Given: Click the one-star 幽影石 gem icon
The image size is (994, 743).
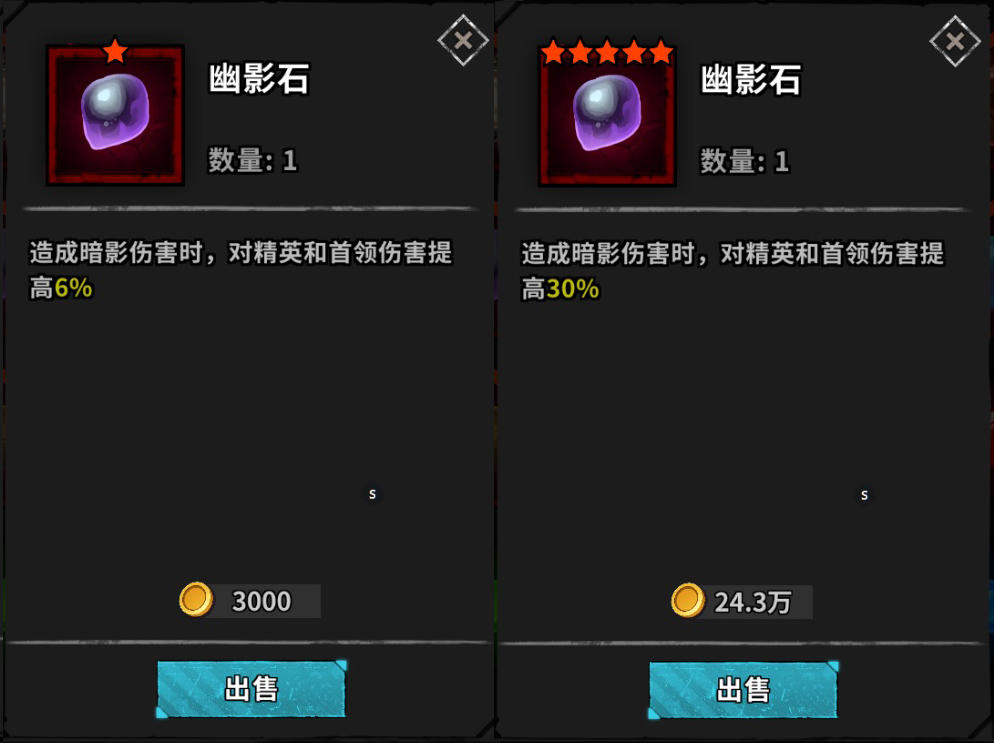Looking at the screenshot, I should click(115, 115).
